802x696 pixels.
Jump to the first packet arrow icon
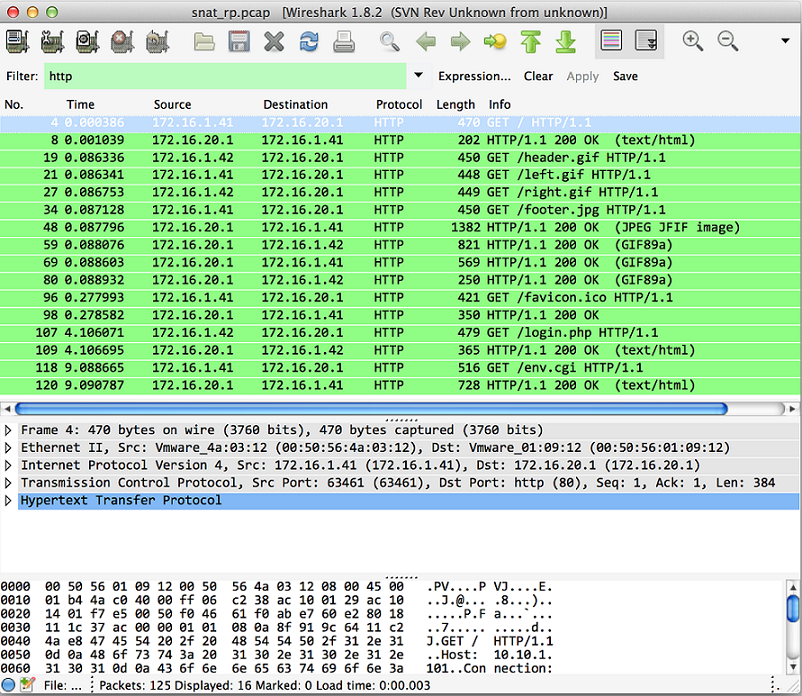point(530,42)
